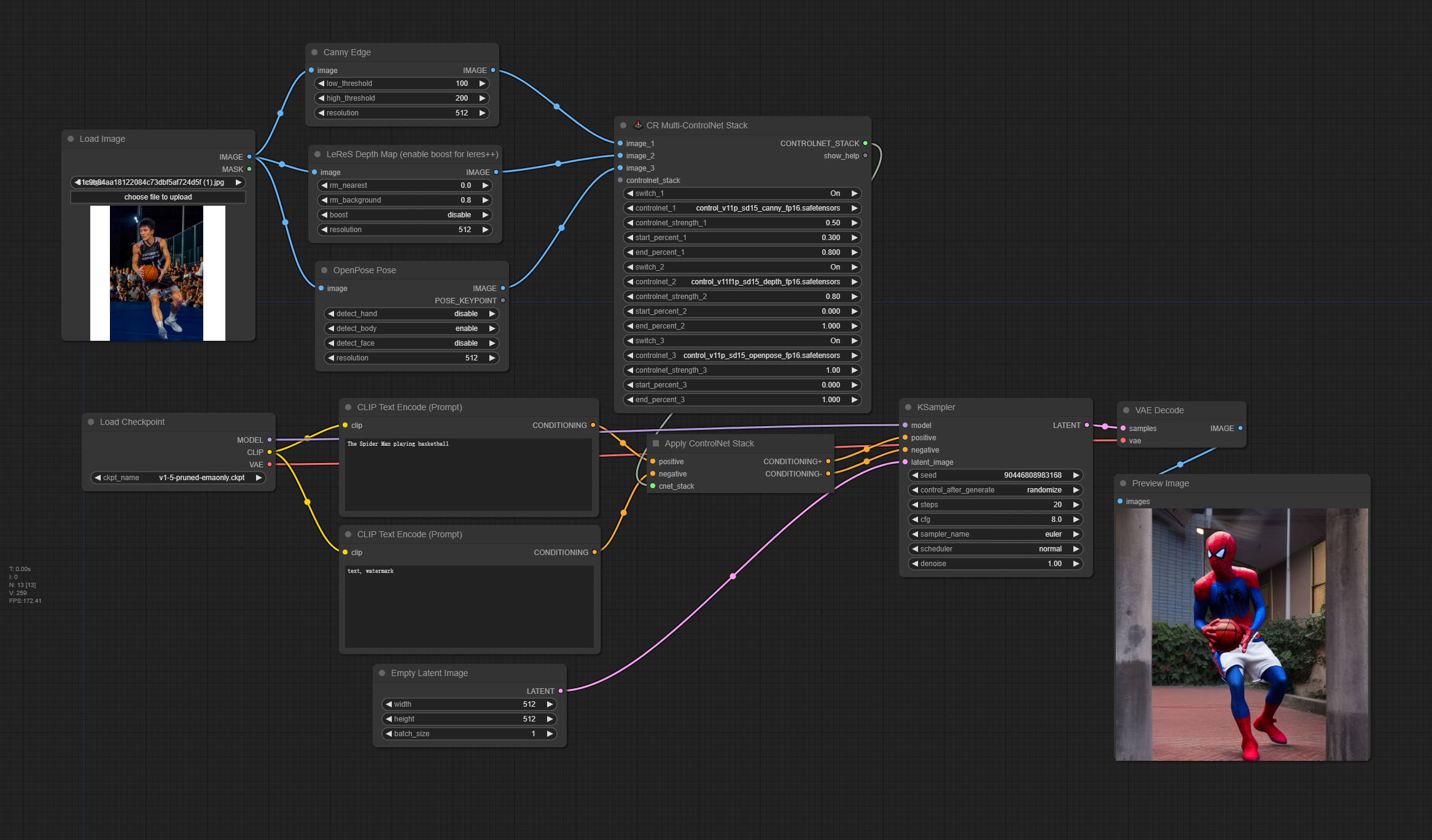Open the sampler_name dropdown in KSampler
This screenshot has height=840, width=1432.
point(995,534)
